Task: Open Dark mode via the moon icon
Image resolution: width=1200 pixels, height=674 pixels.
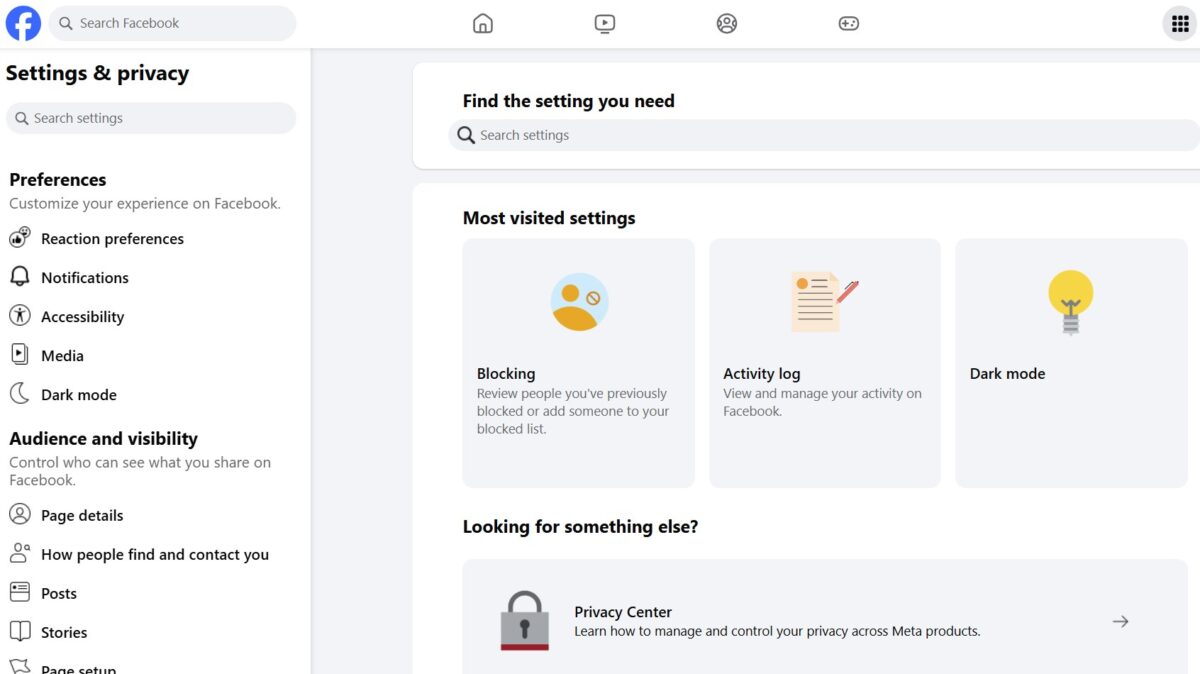Action: point(79,394)
